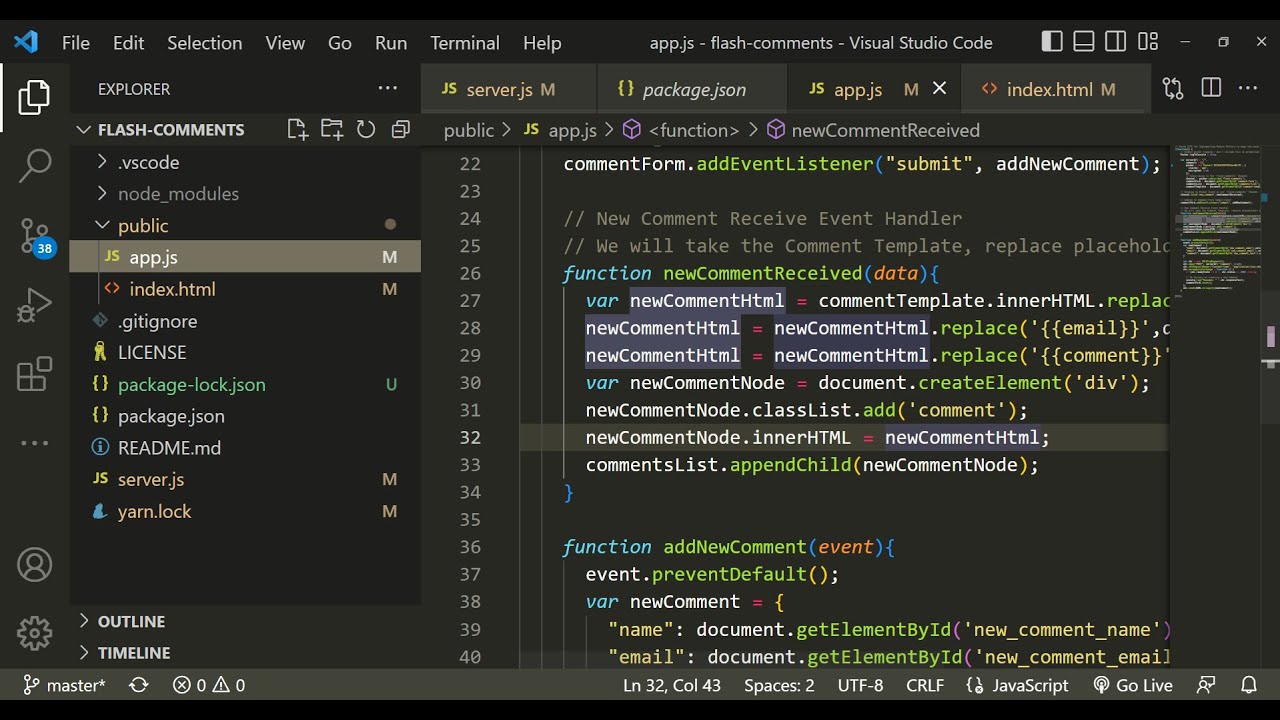Open the Terminal menu
1280x720 pixels.
coord(464,43)
